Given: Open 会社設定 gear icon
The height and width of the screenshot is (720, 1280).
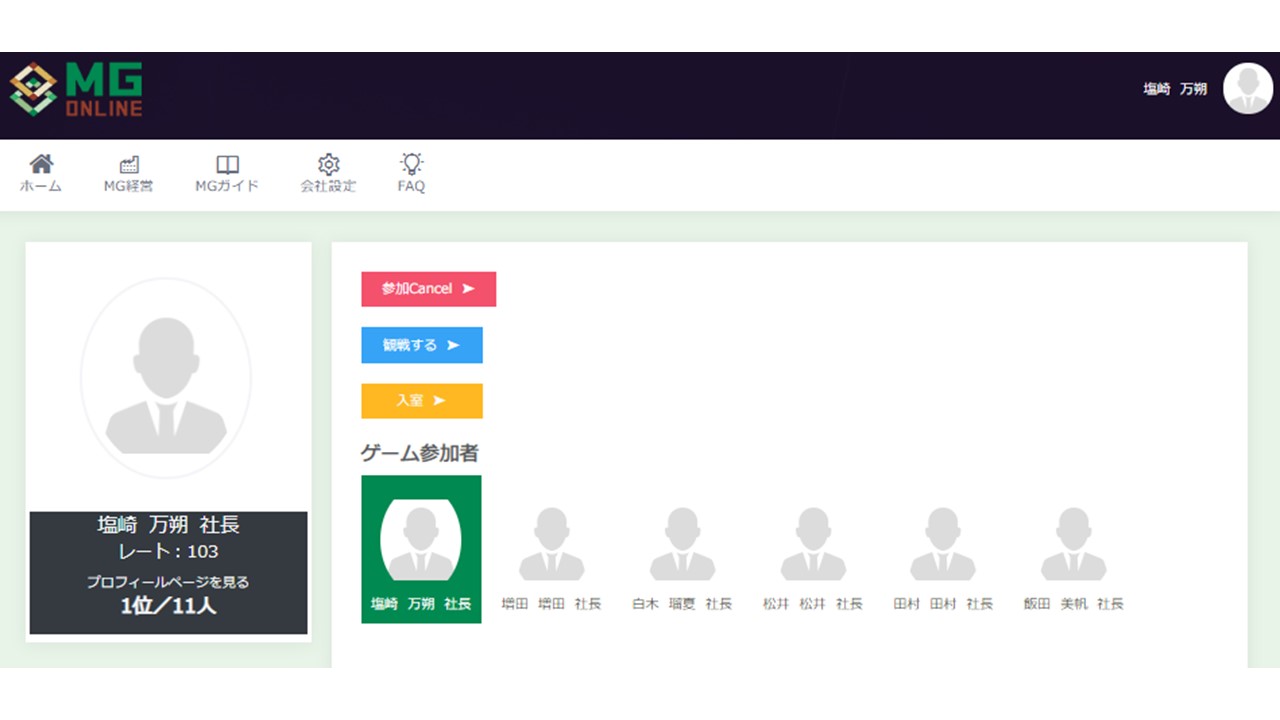Looking at the screenshot, I should point(328,165).
